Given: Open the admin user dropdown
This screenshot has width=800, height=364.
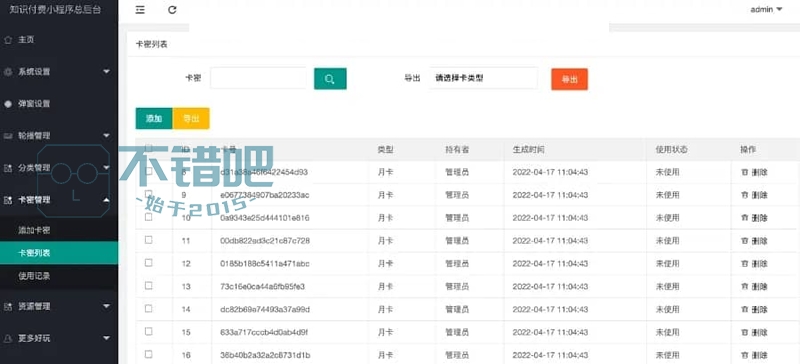Looking at the screenshot, I should (x=766, y=9).
